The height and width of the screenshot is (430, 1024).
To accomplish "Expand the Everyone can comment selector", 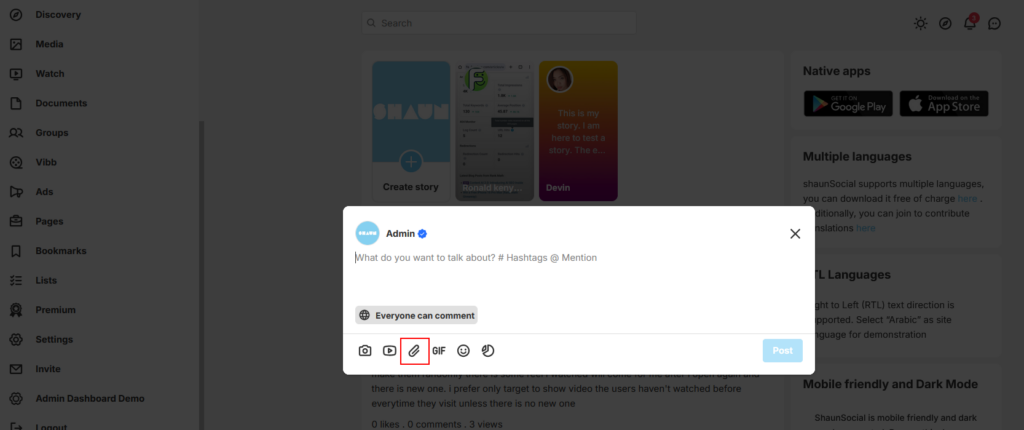I will [417, 315].
